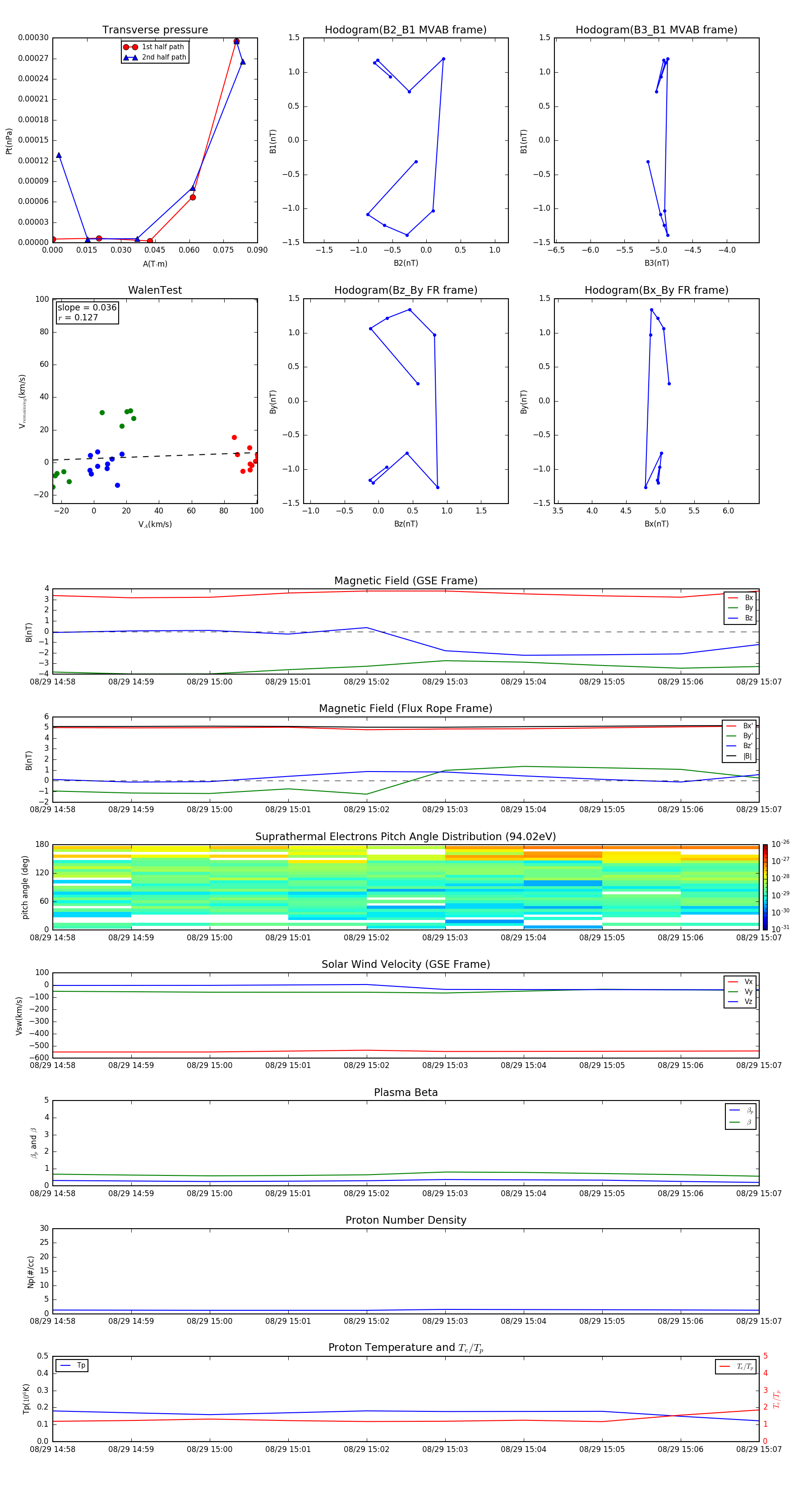This screenshot has width=812, height=1489.
Task: Click the 'WalenTest' plot title
Action: [x=155, y=290]
